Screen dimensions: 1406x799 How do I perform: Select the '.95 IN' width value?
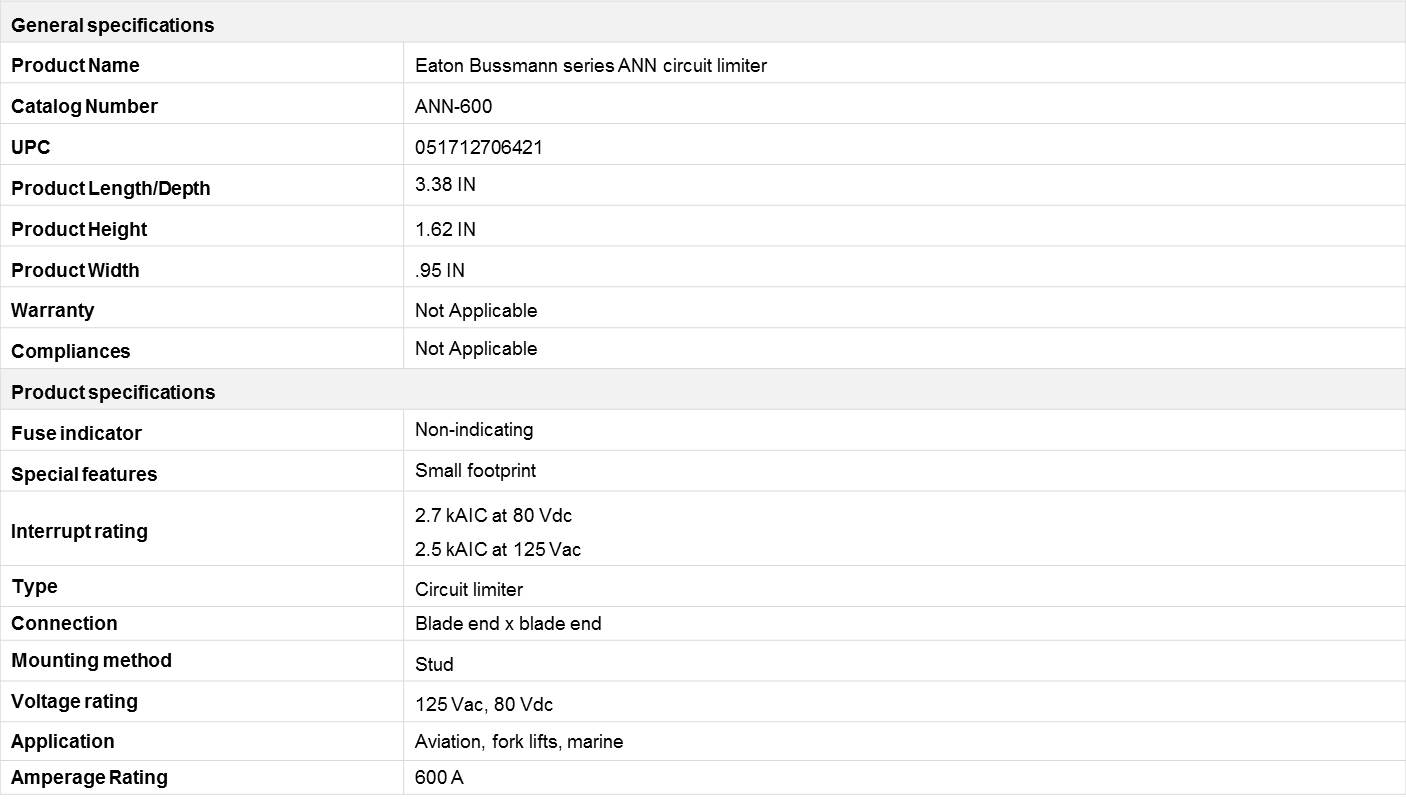[x=440, y=271]
